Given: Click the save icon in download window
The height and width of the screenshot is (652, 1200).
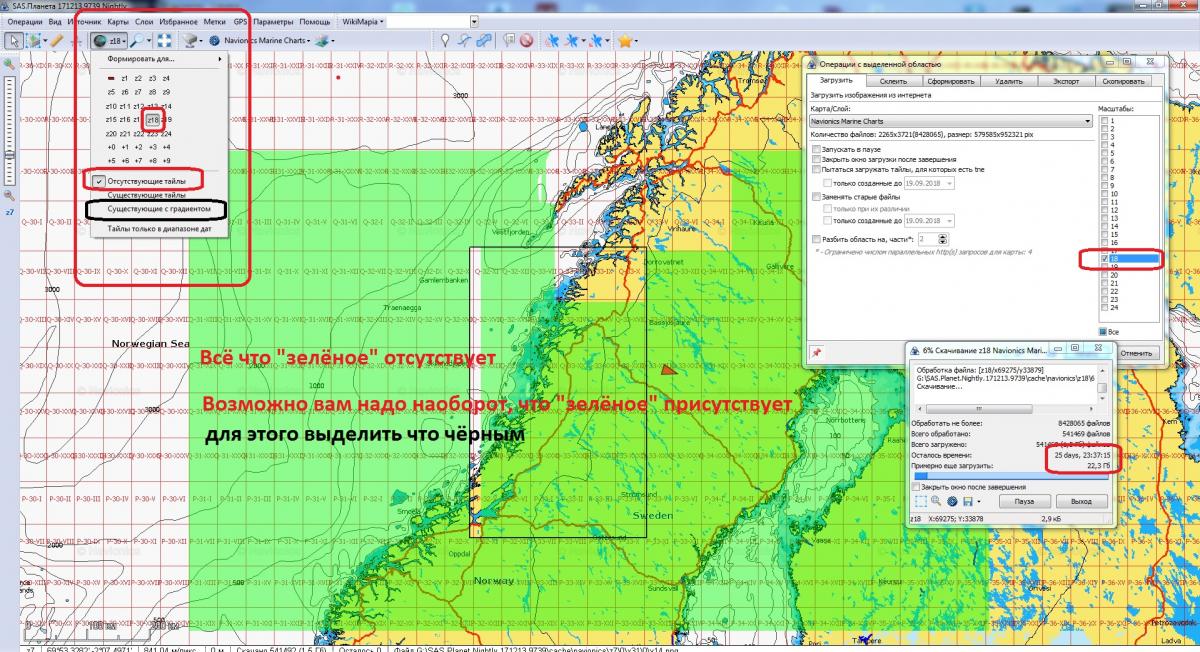Looking at the screenshot, I should [x=967, y=500].
